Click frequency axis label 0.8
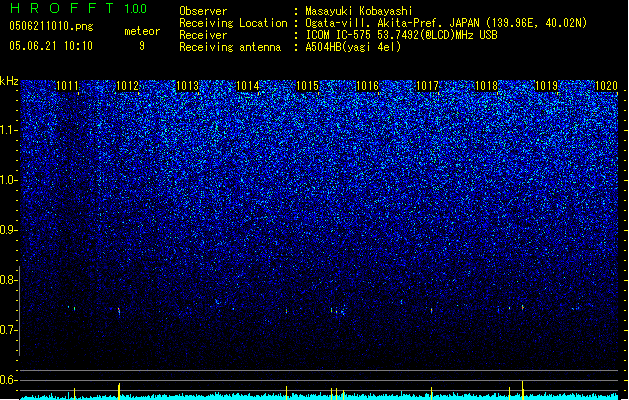 pos(9,280)
